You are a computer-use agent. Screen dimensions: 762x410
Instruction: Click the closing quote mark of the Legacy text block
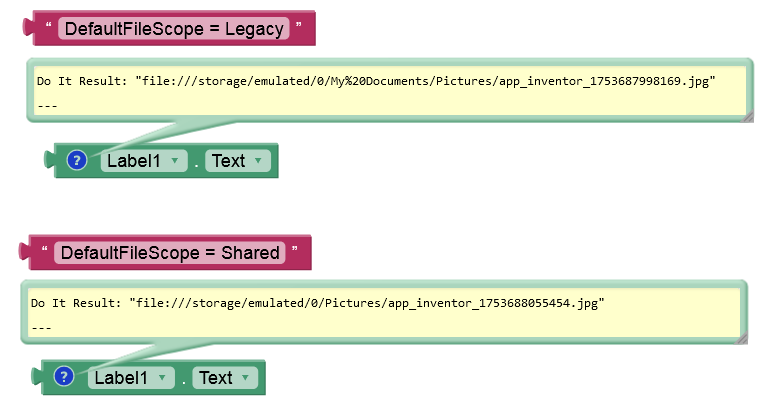point(298,27)
